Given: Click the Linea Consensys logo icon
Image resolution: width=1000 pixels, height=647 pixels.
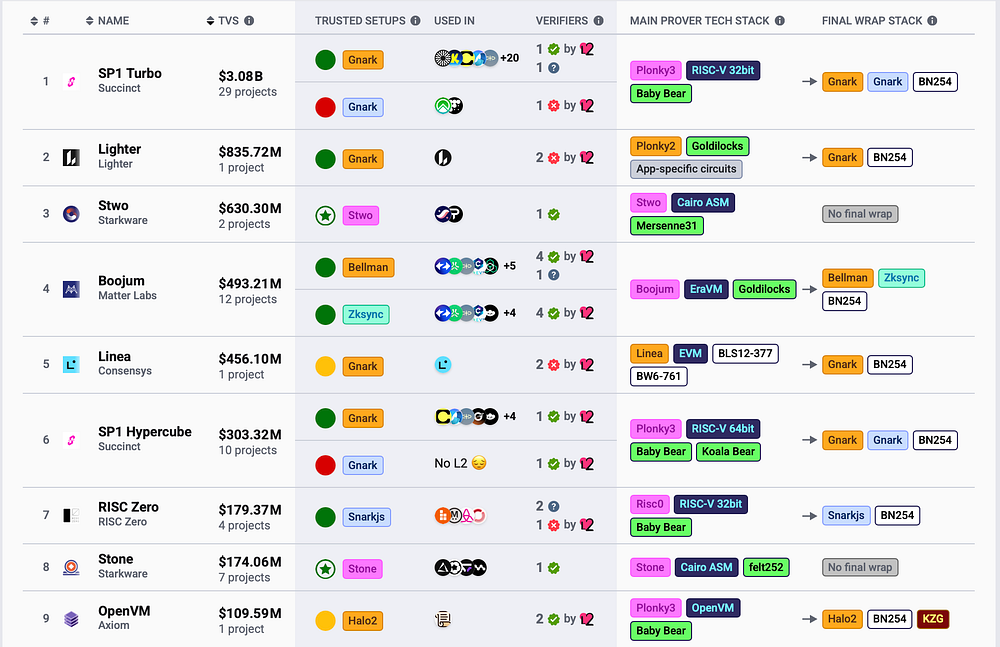Looking at the screenshot, I should coord(71,364).
